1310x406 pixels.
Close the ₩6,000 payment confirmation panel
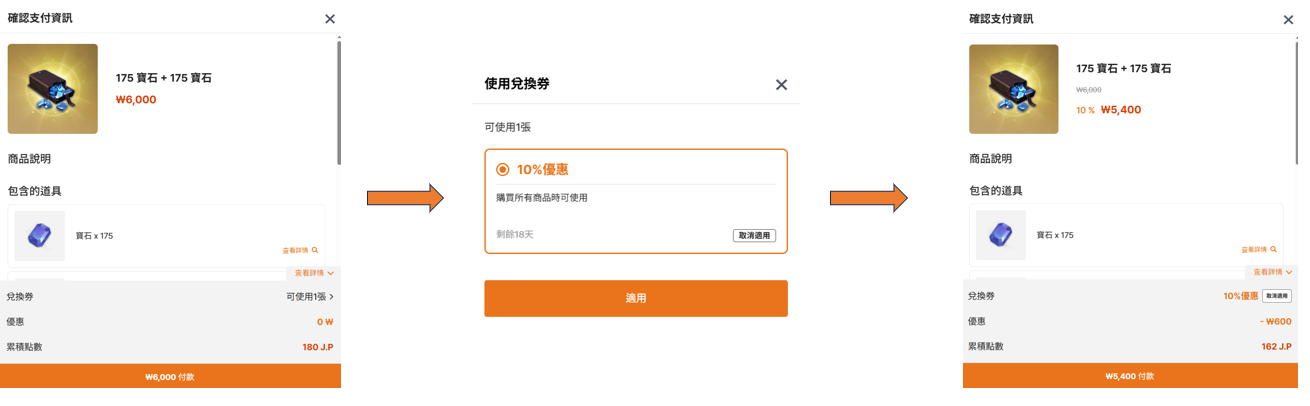(x=330, y=19)
